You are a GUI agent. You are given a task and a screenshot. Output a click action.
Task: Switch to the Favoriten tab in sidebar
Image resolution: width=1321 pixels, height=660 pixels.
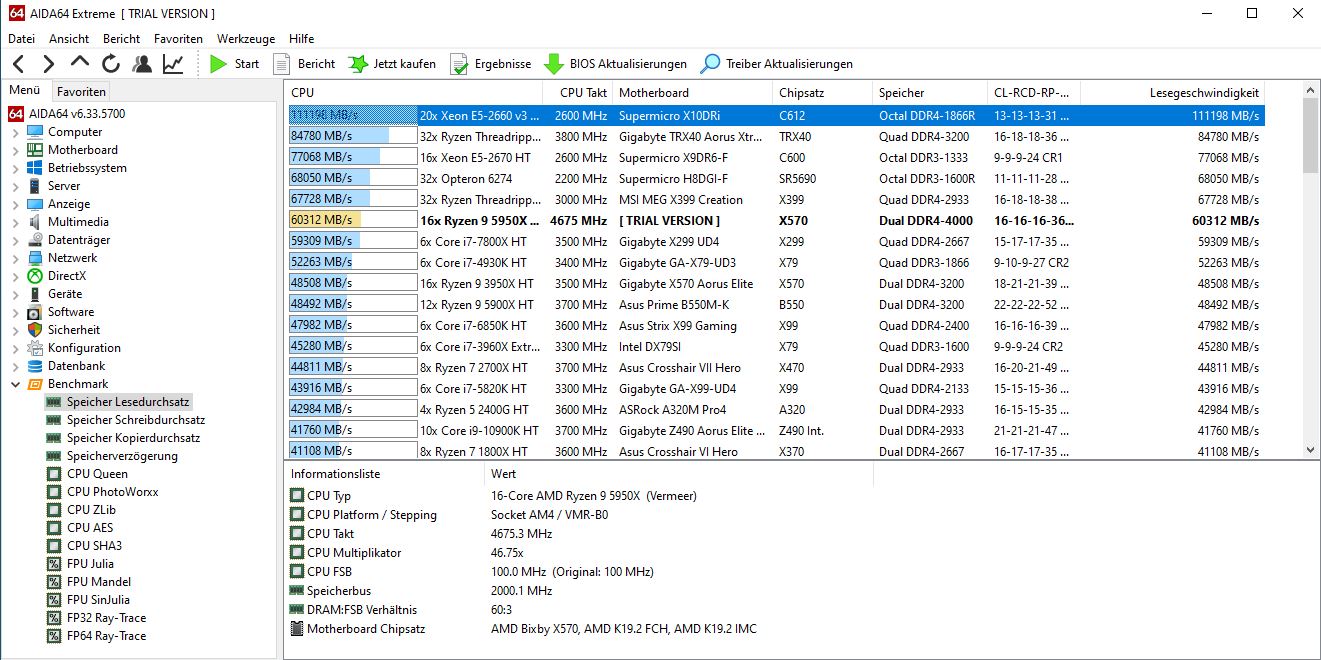81,91
